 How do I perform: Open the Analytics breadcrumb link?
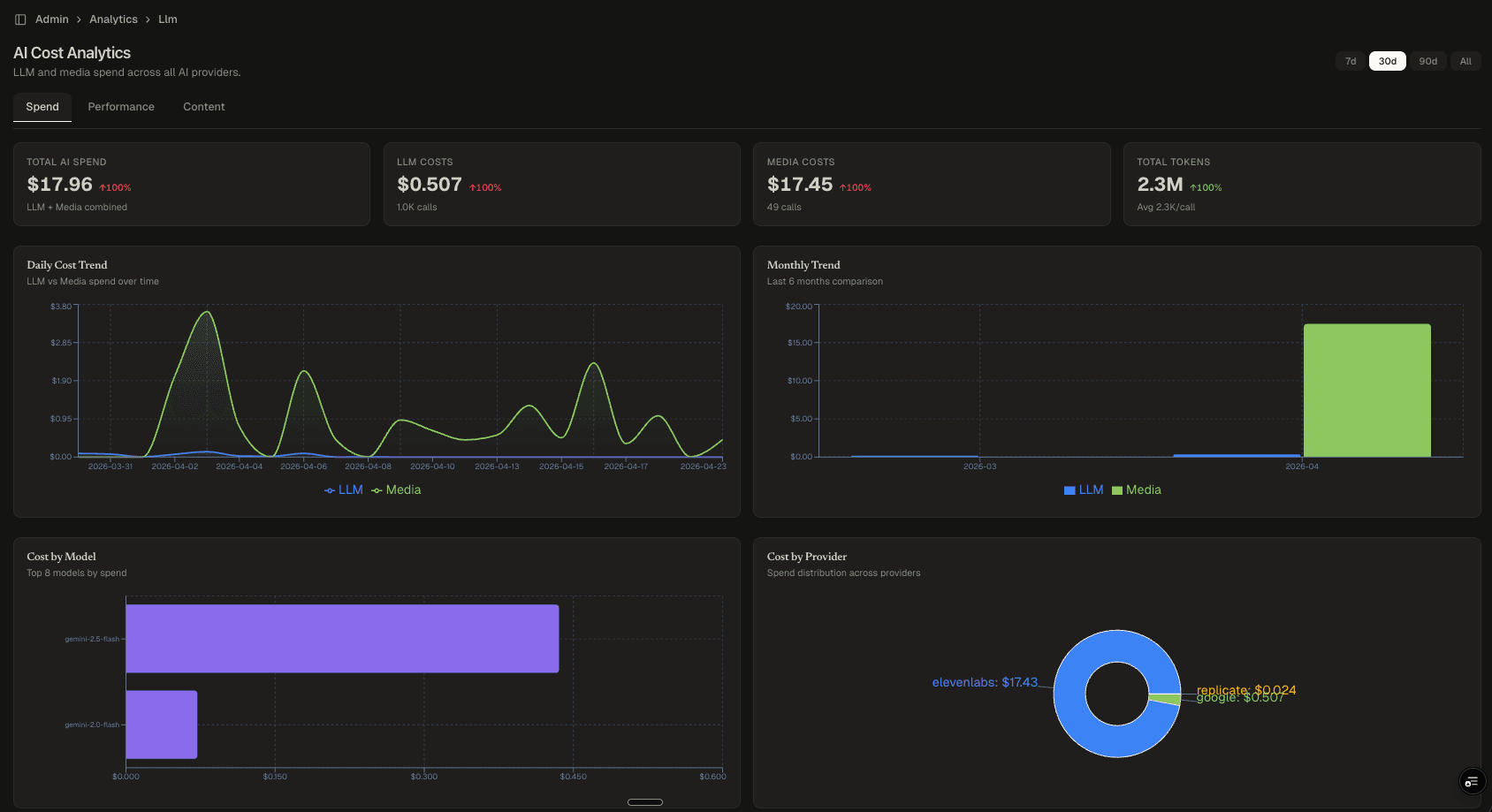[x=113, y=19]
